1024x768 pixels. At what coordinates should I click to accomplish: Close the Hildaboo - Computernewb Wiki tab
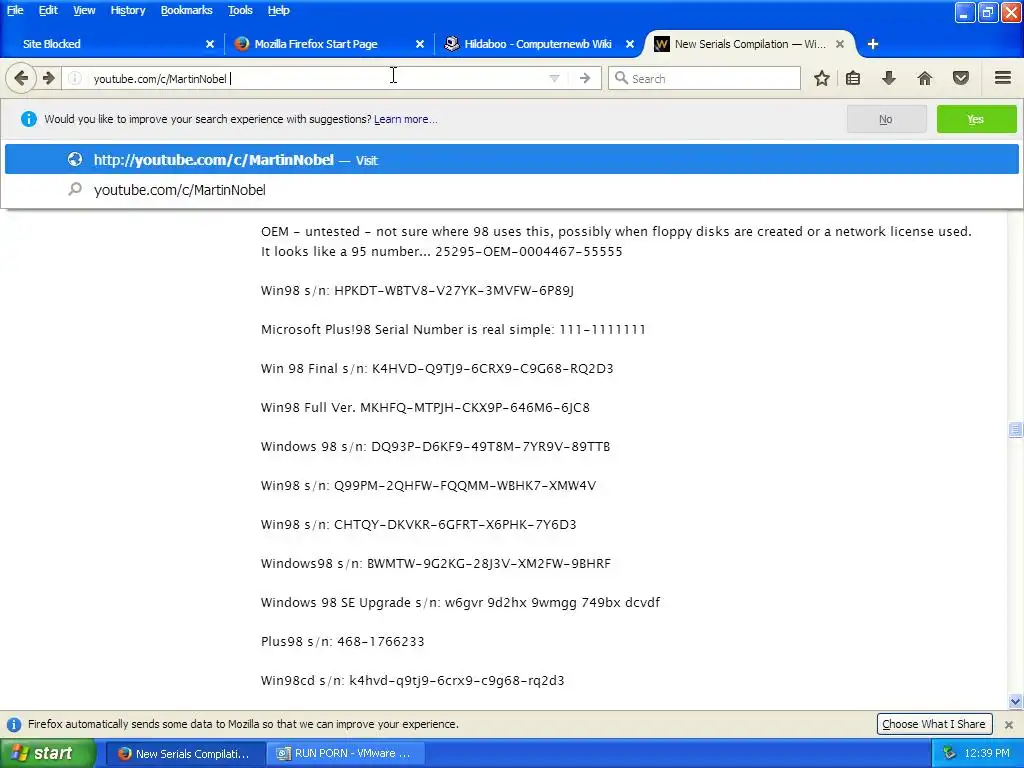tap(630, 44)
